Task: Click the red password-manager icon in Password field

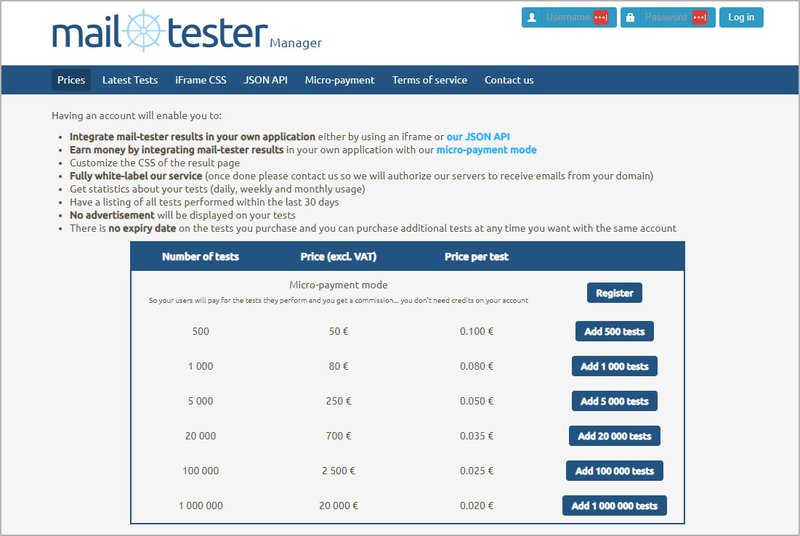Action: pyautogui.click(x=699, y=17)
